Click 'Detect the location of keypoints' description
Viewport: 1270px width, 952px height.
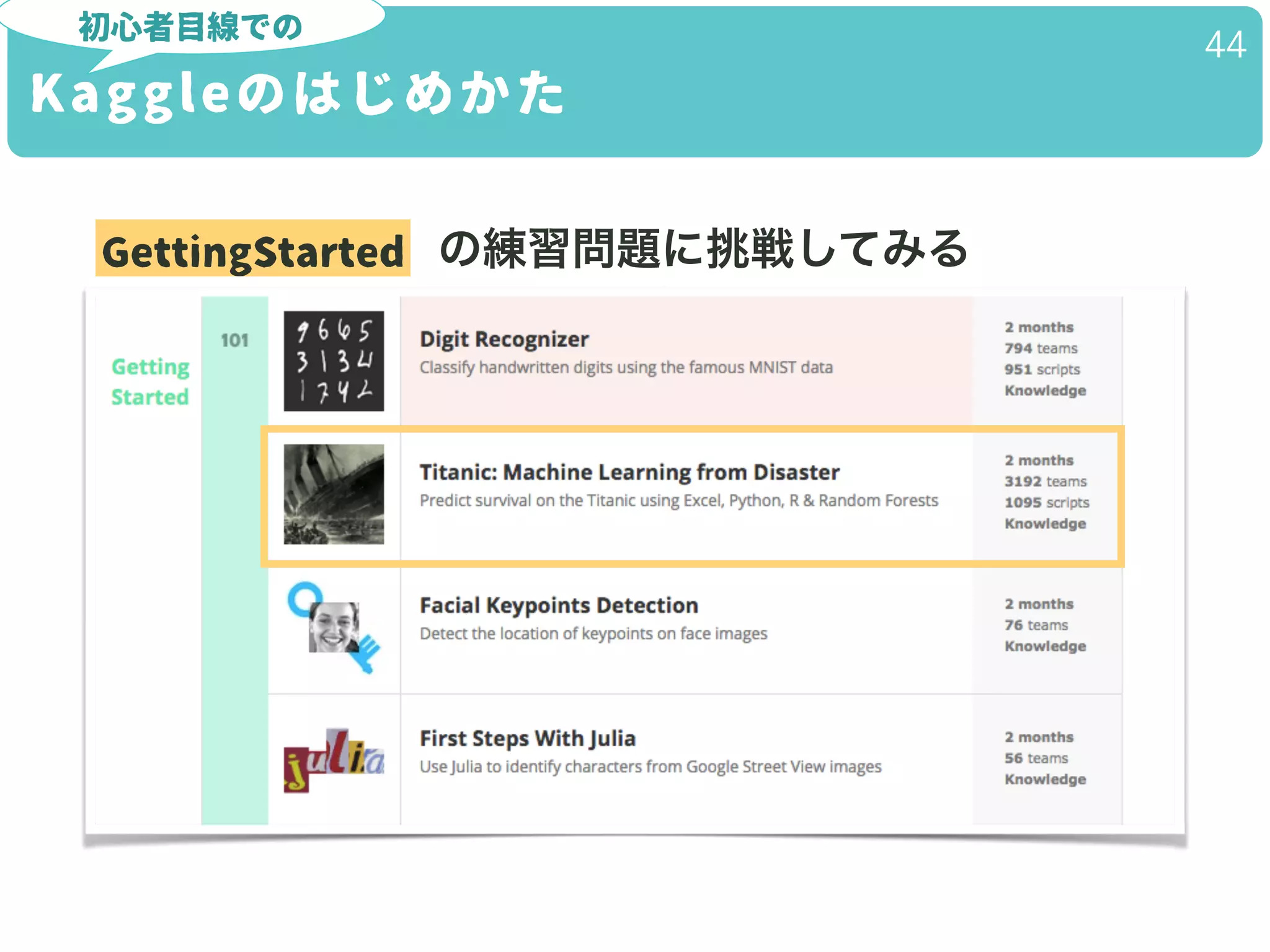coord(593,634)
